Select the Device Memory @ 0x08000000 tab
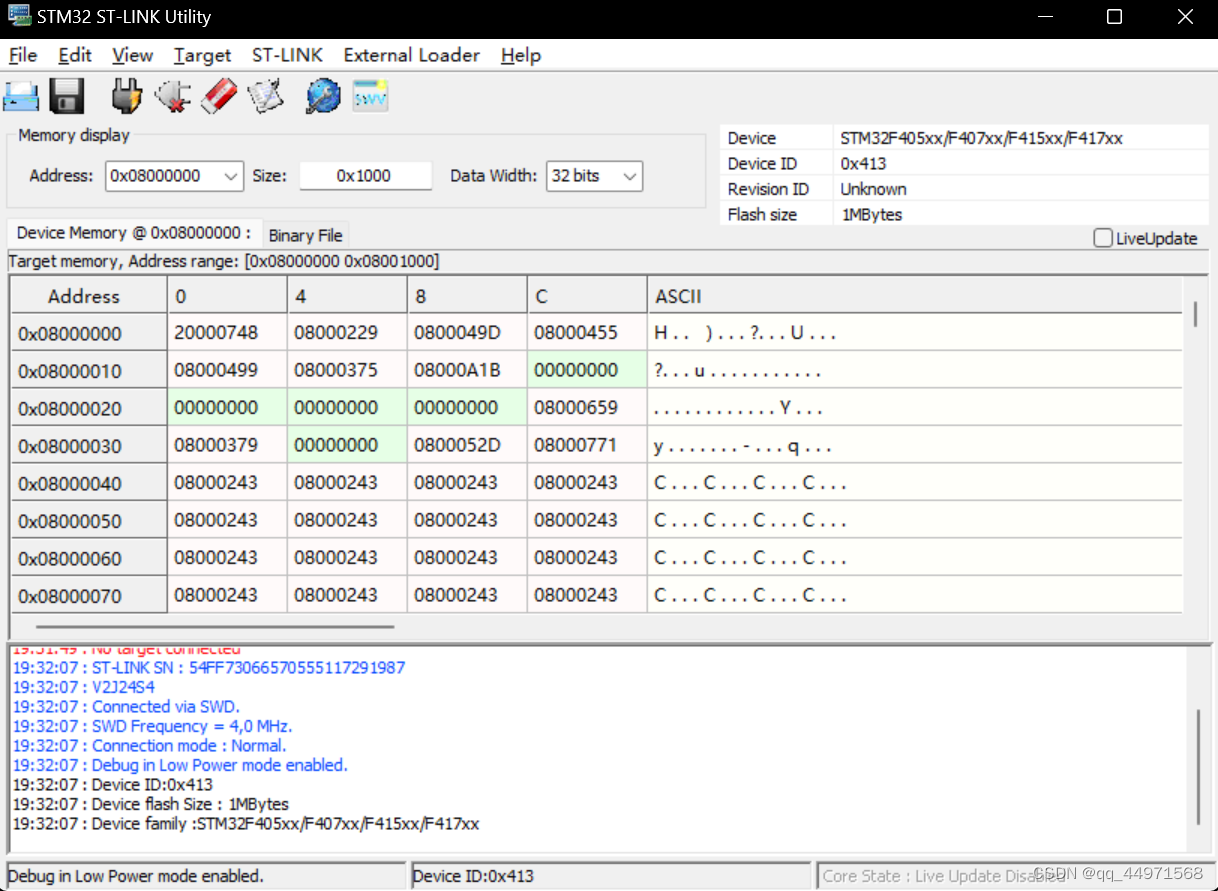The width and height of the screenshot is (1218, 891). (134, 232)
